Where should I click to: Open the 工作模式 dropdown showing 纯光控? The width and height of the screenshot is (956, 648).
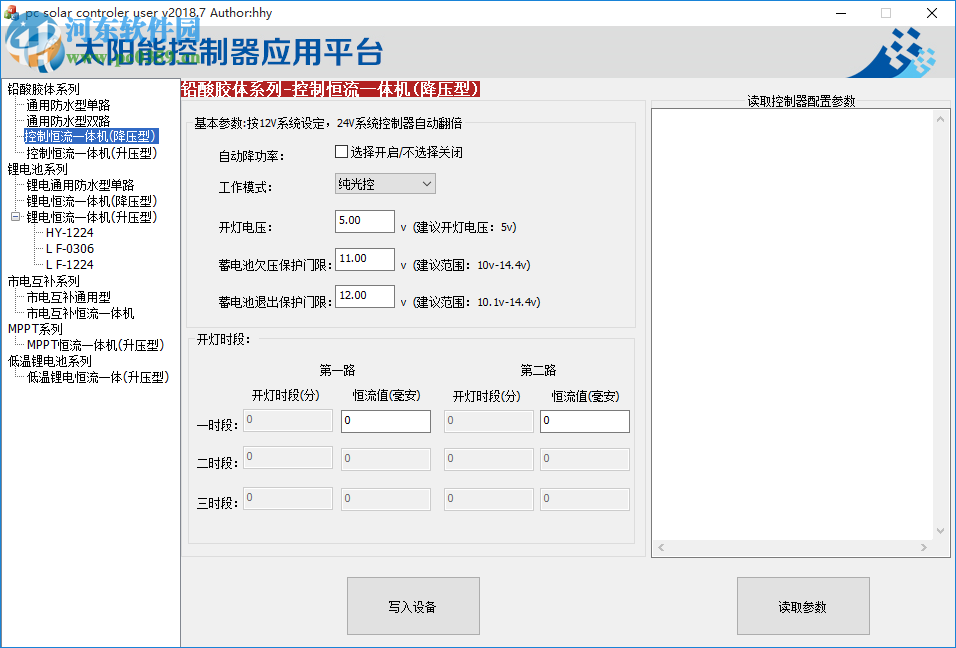(x=385, y=183)
